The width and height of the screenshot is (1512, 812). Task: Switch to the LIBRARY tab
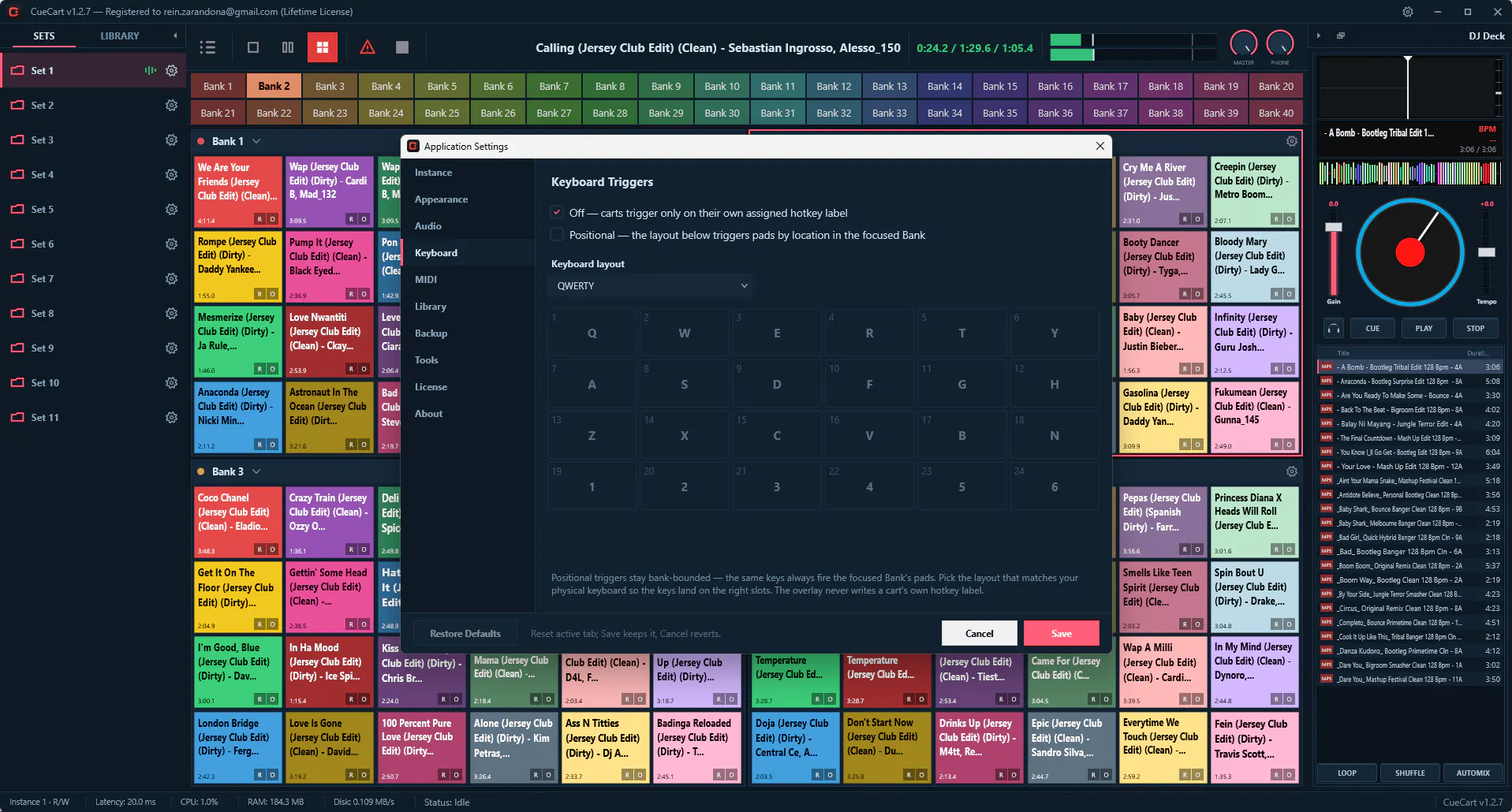point(120,36)
